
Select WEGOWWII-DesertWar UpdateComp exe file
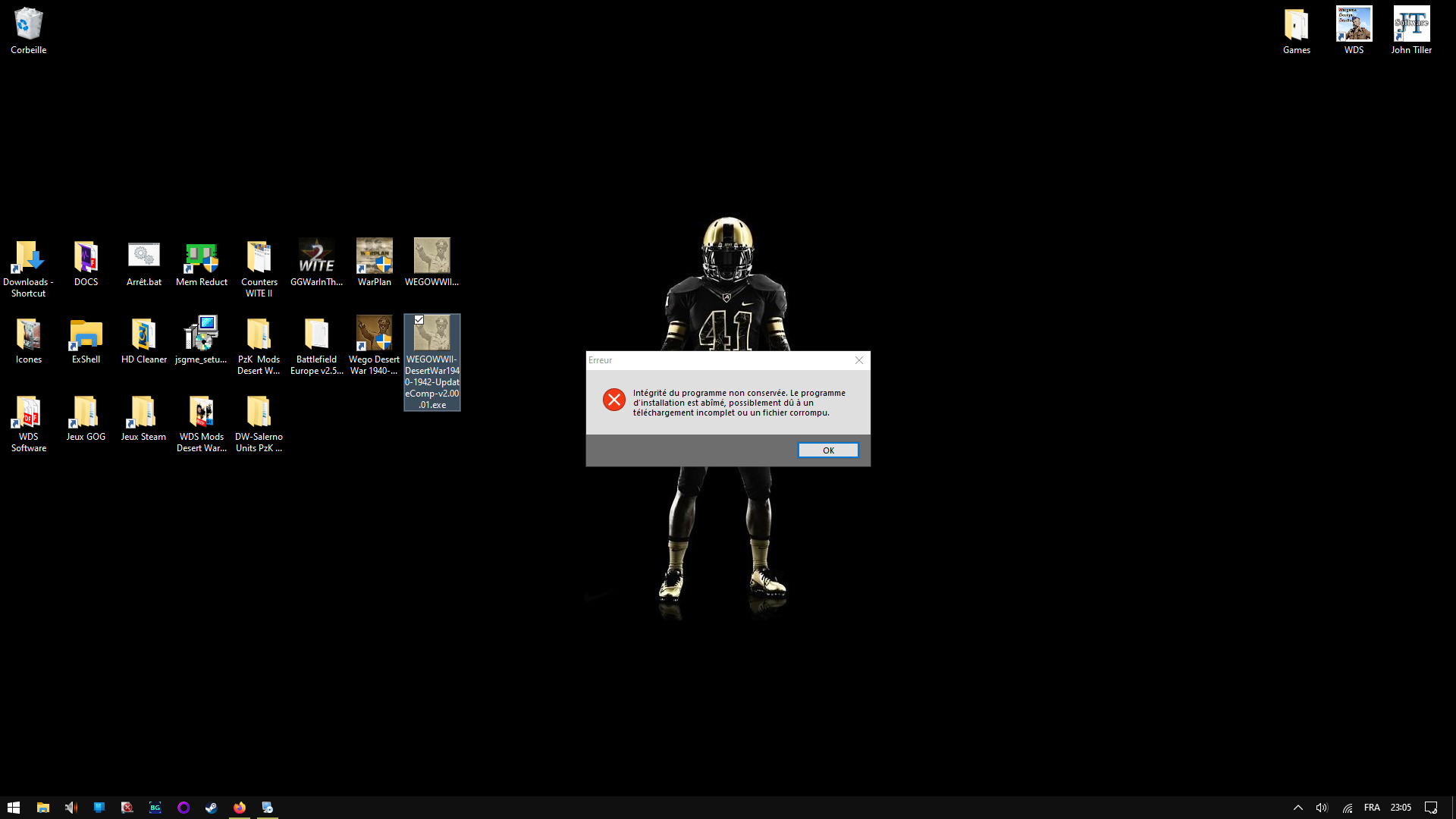tap(431, 362)
